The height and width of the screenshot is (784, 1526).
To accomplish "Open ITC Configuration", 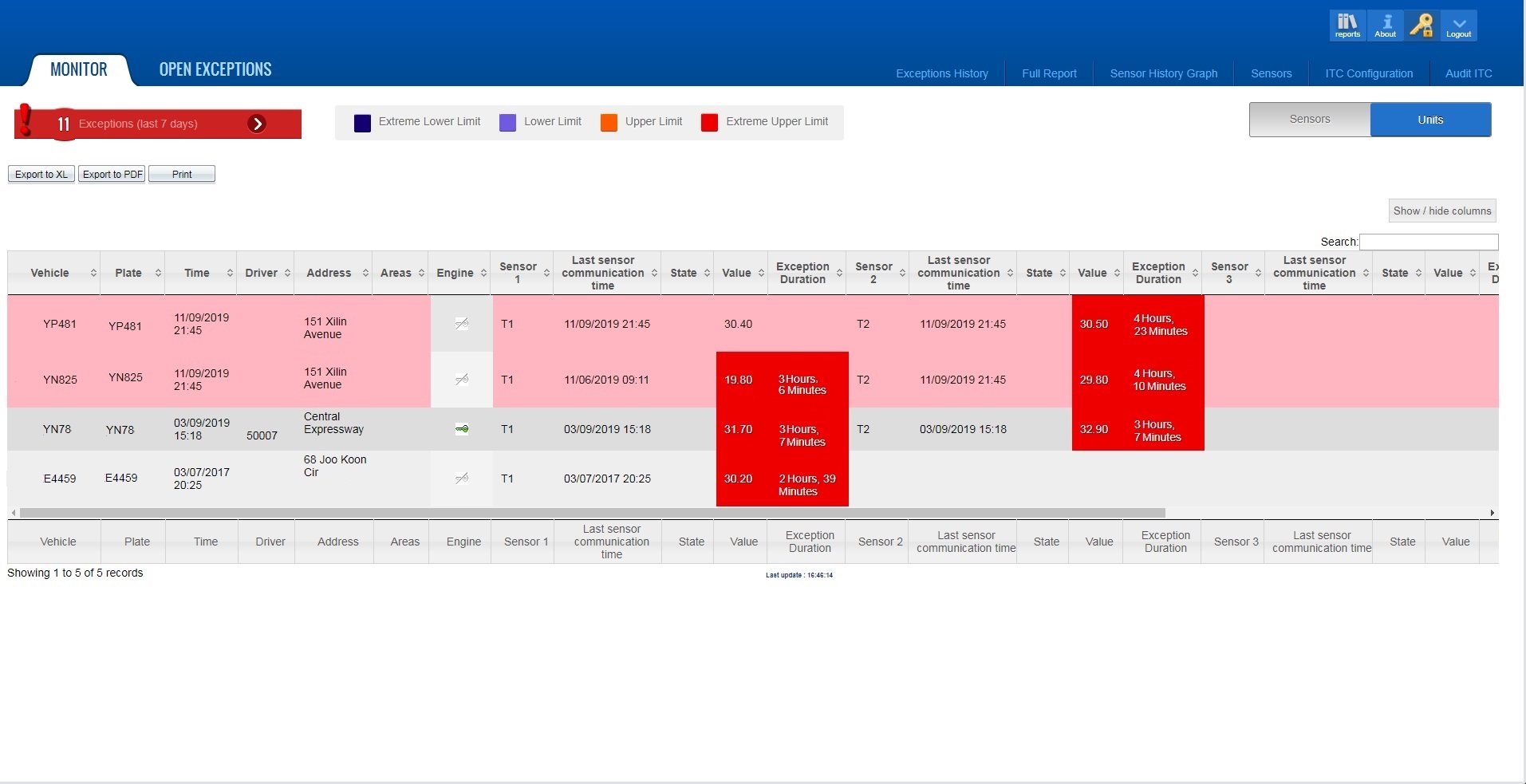I will [x=1368, y=73].
